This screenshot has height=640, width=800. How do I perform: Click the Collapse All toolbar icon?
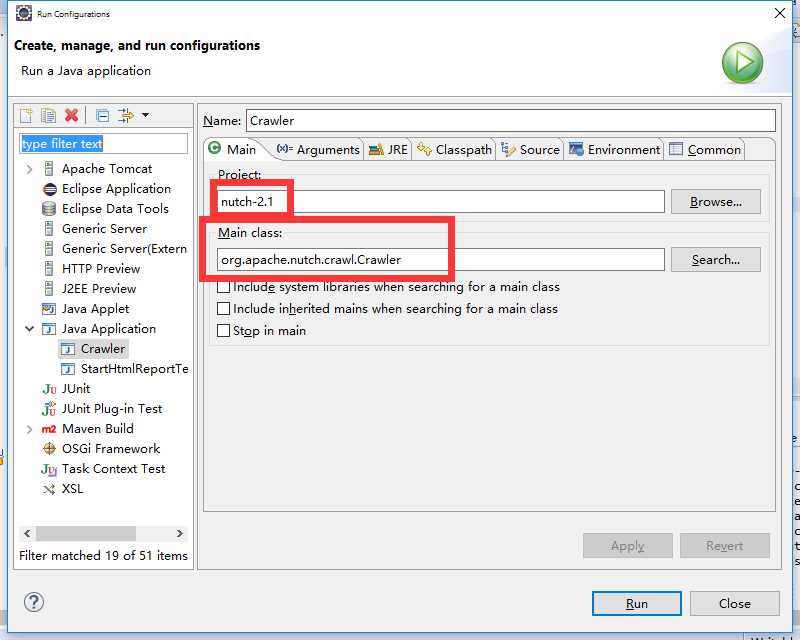coord(103,116)
